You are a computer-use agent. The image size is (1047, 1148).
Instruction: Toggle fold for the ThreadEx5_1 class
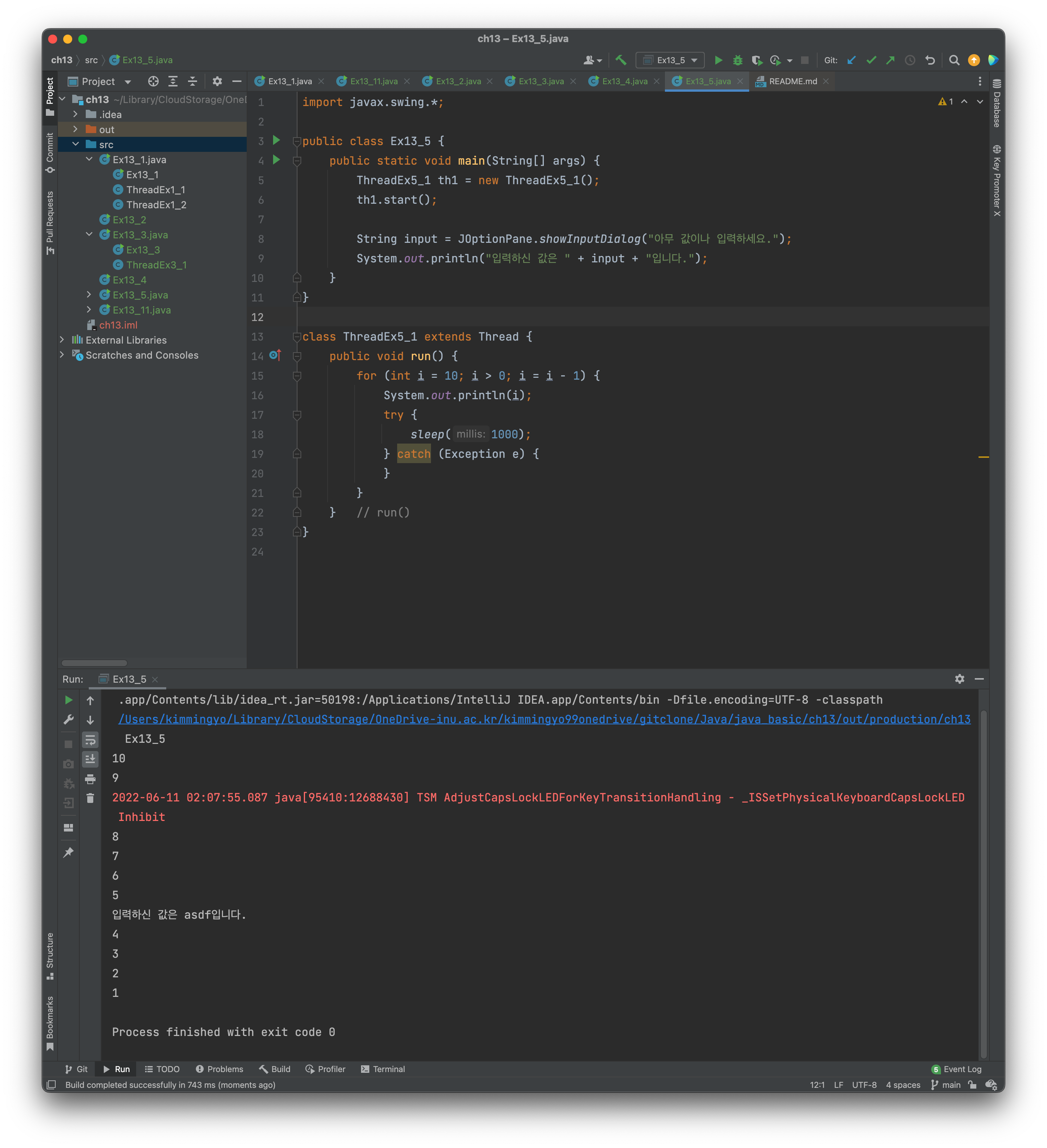point(297,336)
